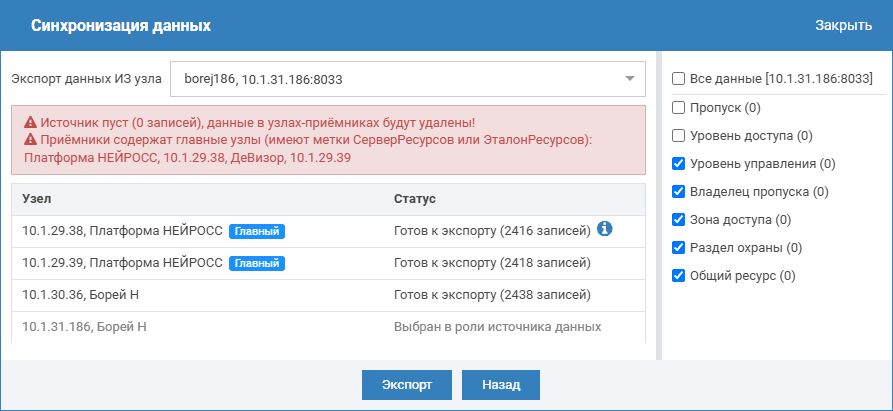Click the warning triangle before Приёмники содержат

(30, 140)
